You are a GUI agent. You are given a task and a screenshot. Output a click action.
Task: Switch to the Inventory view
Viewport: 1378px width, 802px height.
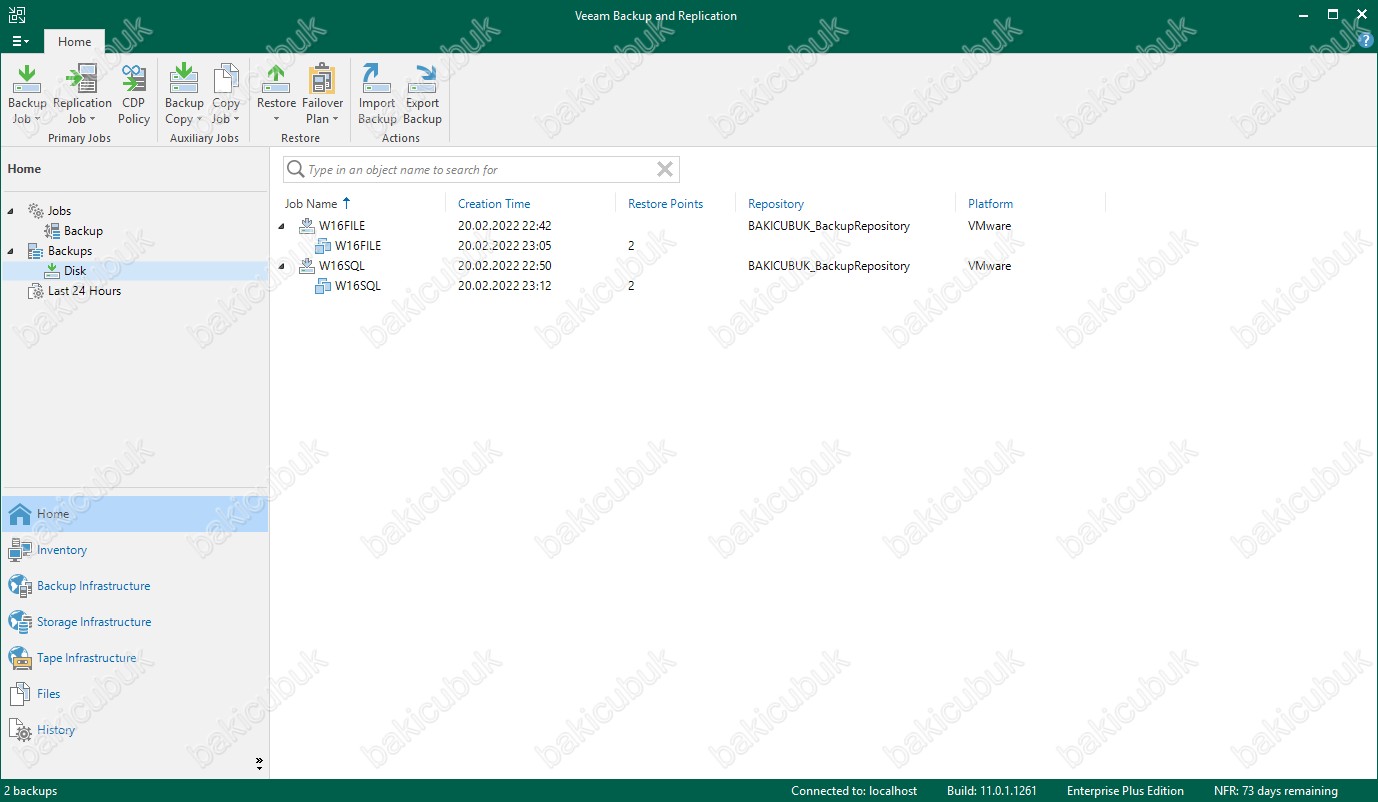[x=134, y=550]
